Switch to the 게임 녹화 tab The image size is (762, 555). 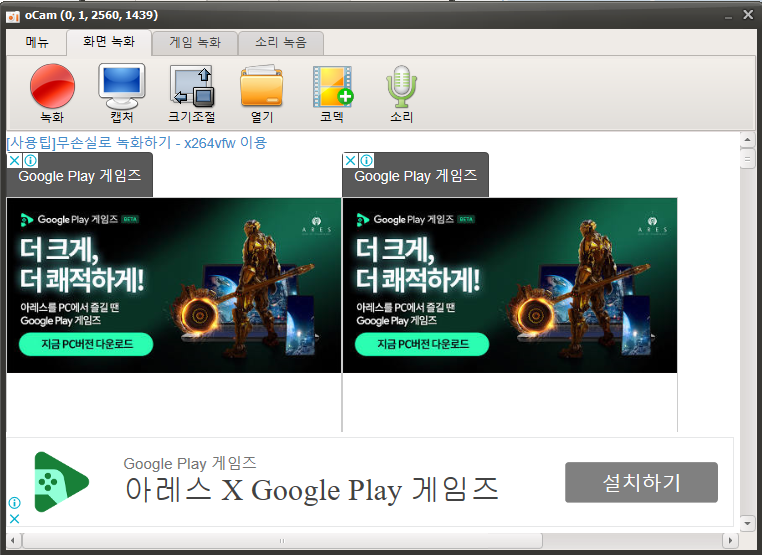195,42
